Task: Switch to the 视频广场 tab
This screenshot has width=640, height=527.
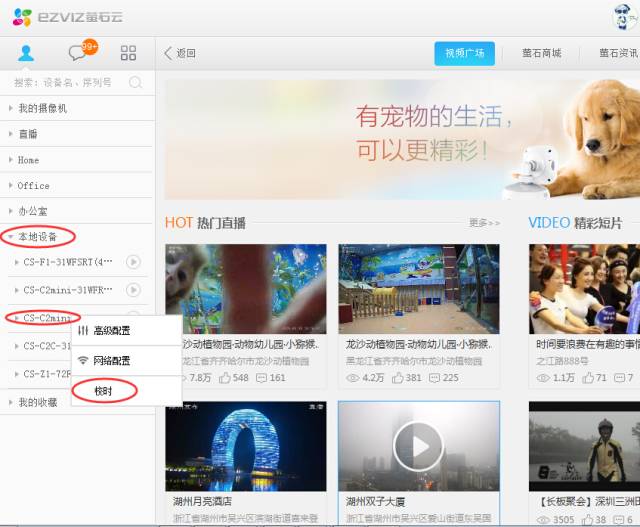Action: point(464,53)
